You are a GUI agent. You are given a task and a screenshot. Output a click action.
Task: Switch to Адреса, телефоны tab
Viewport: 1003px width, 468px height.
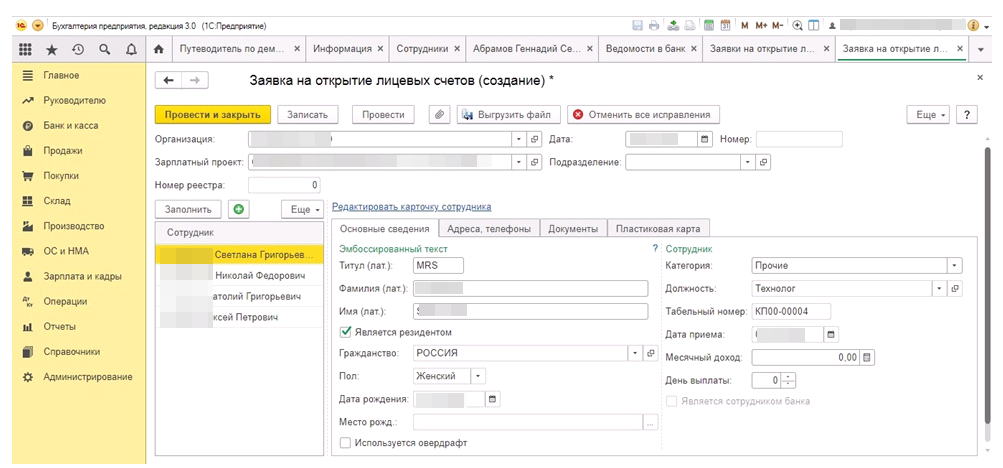click(x=489, y=229)
